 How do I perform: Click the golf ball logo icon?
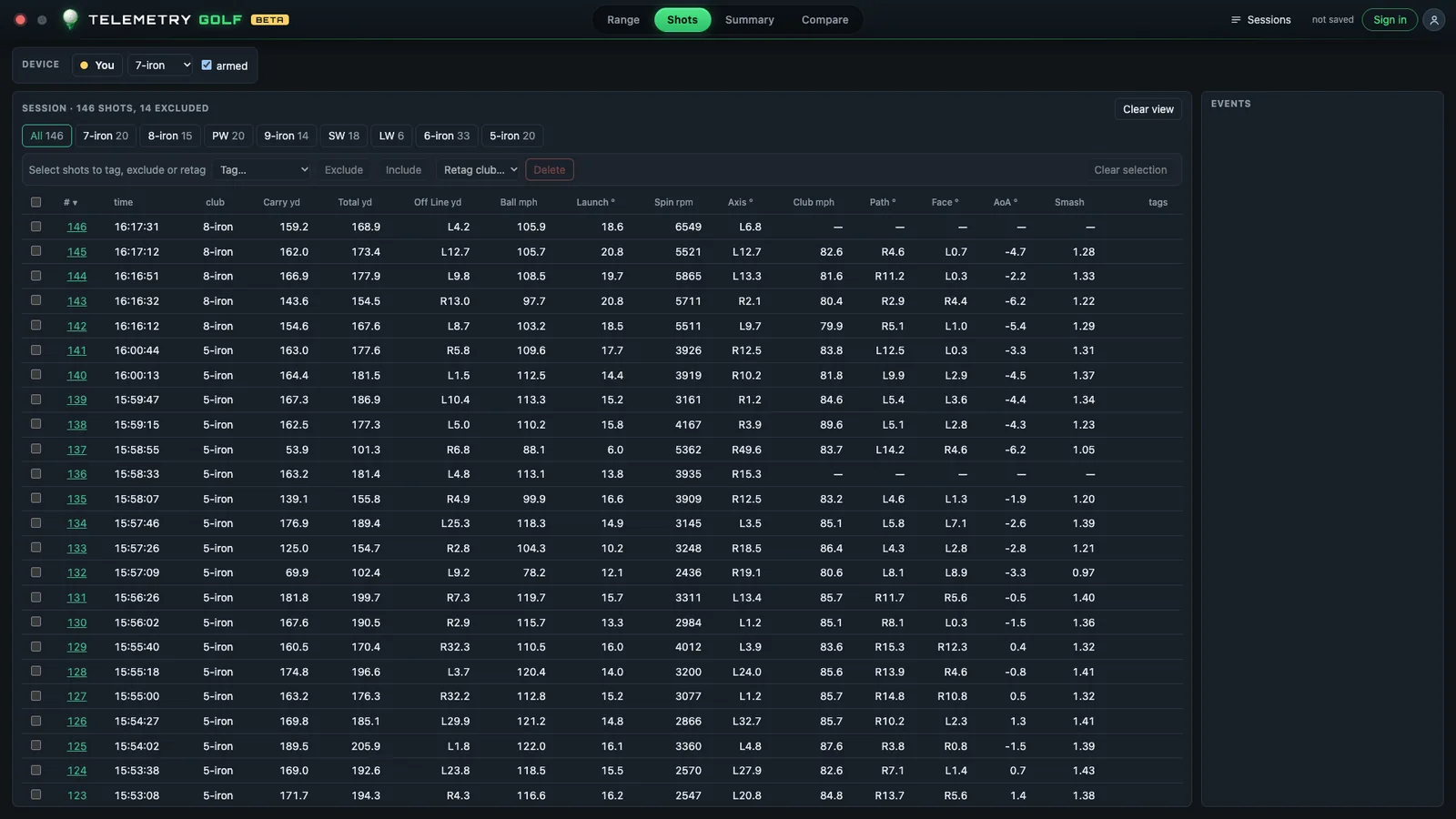70,18
